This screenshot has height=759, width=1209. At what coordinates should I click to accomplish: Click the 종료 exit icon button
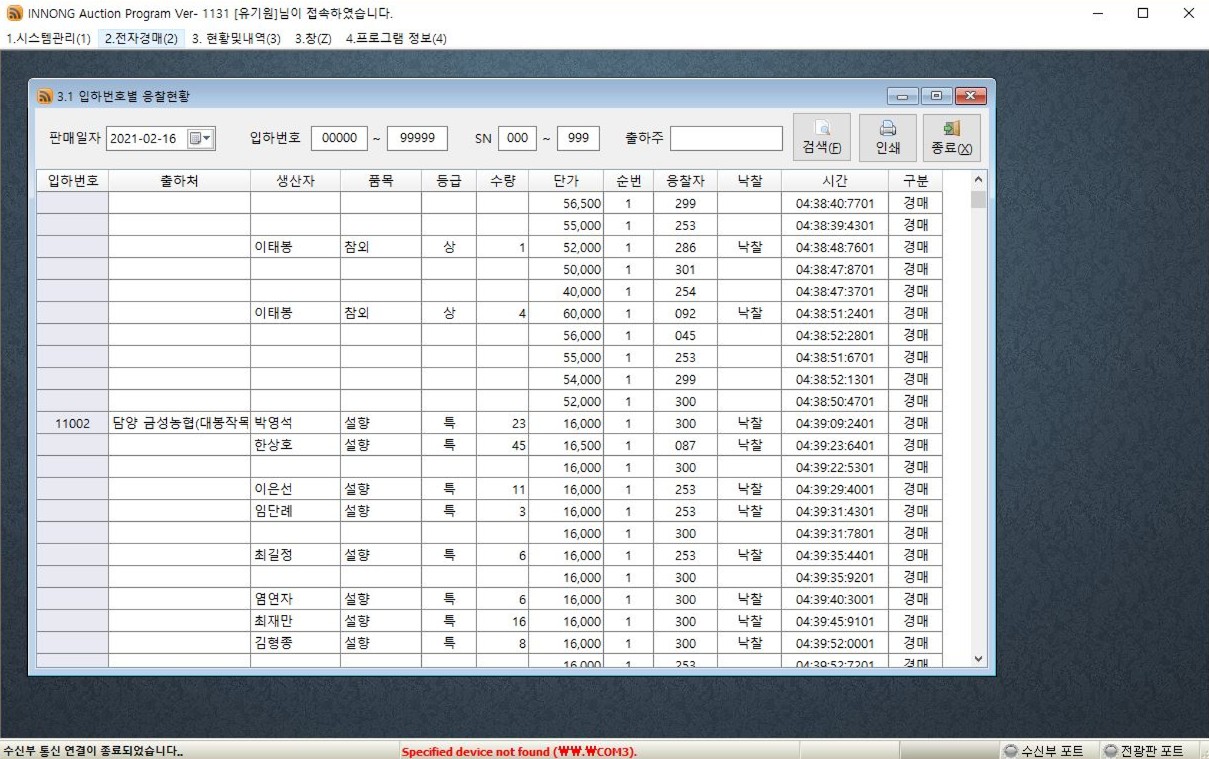tap(951, 138)
